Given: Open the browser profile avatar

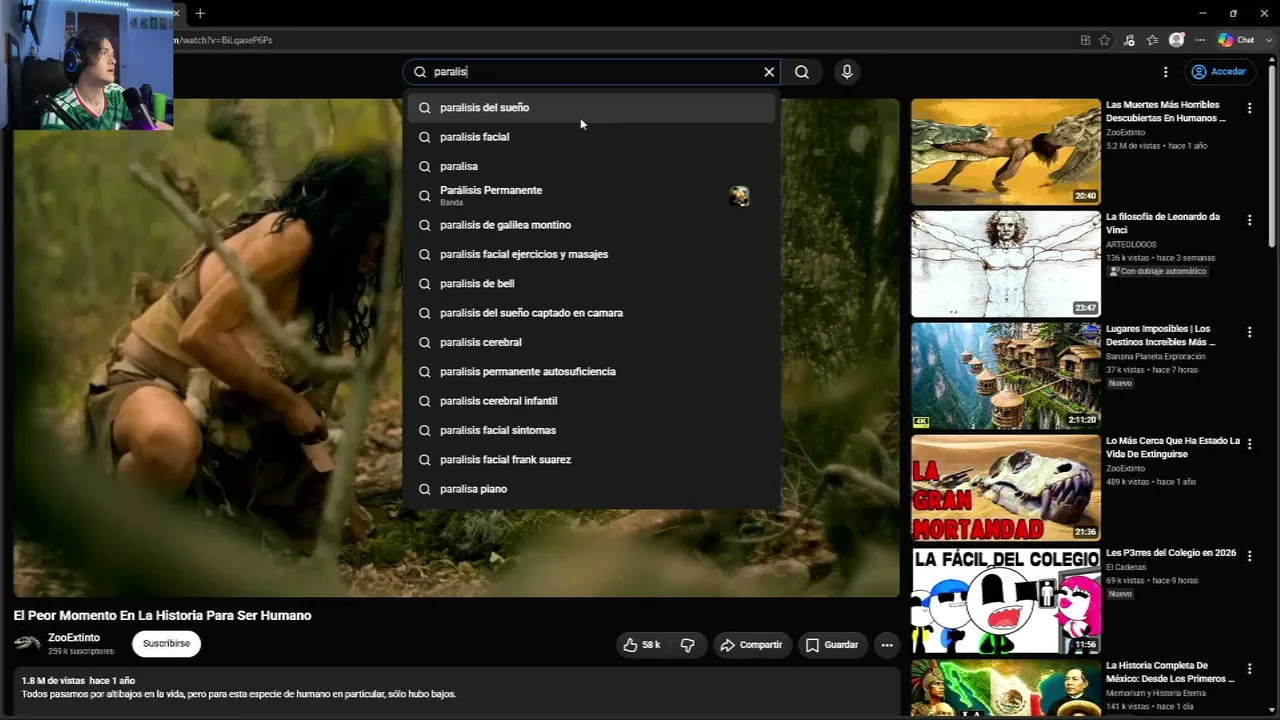Looking at the screenshot, I should point(1176,40).
